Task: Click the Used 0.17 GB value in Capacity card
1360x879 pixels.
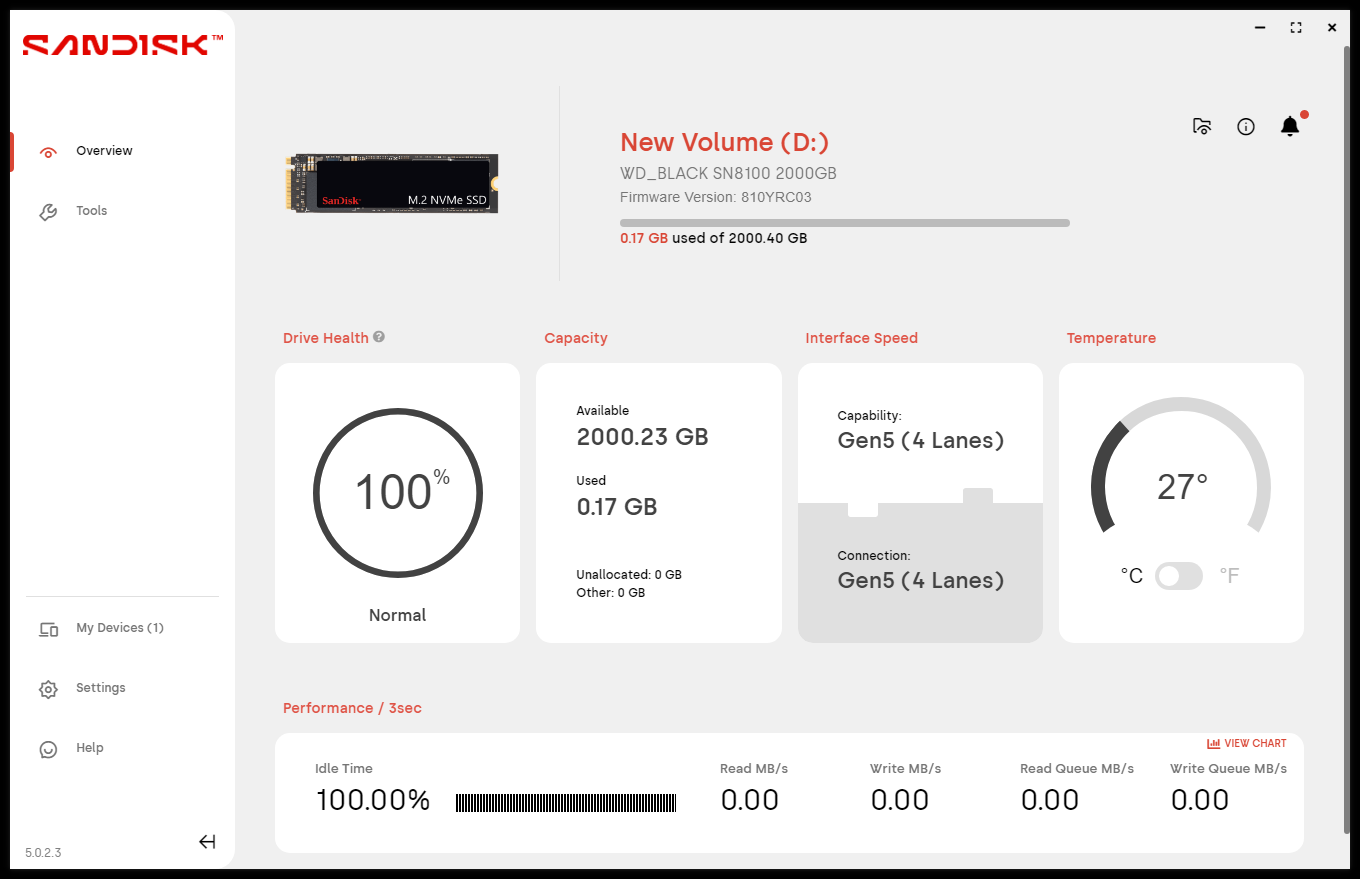Action: (617, 507)
